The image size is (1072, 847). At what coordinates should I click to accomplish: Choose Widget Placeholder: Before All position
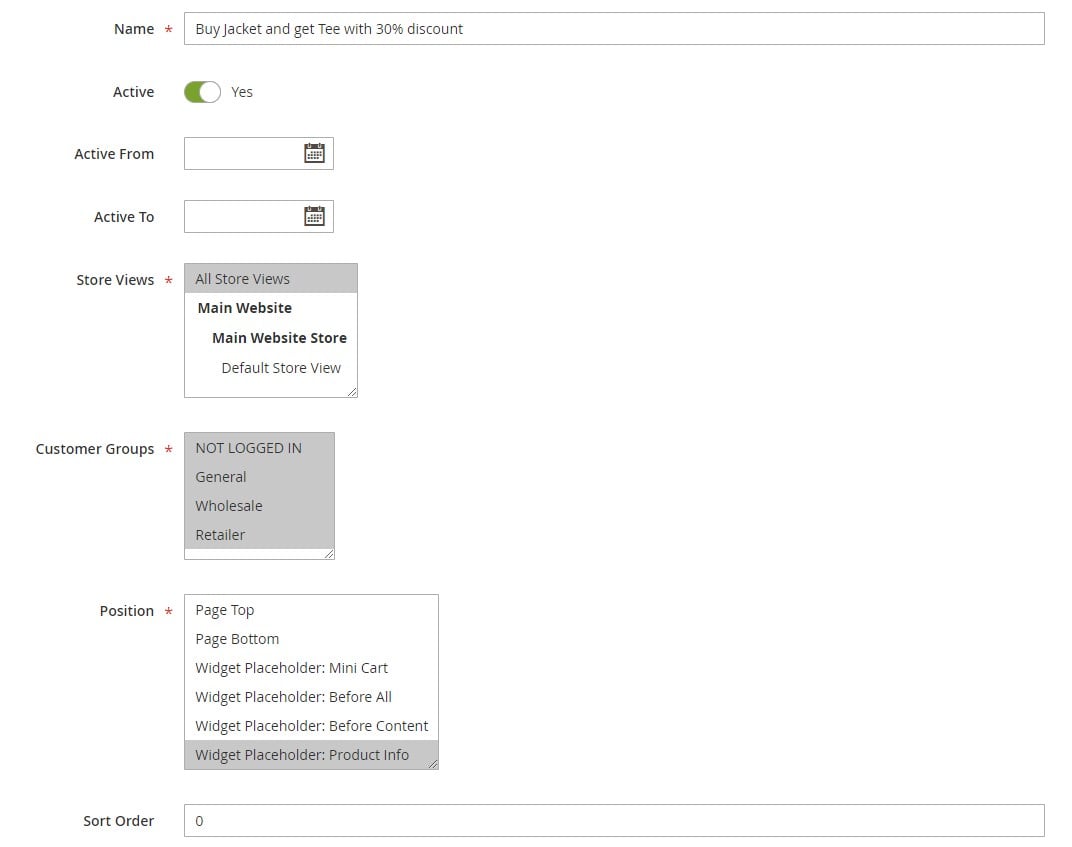[311, 697]
